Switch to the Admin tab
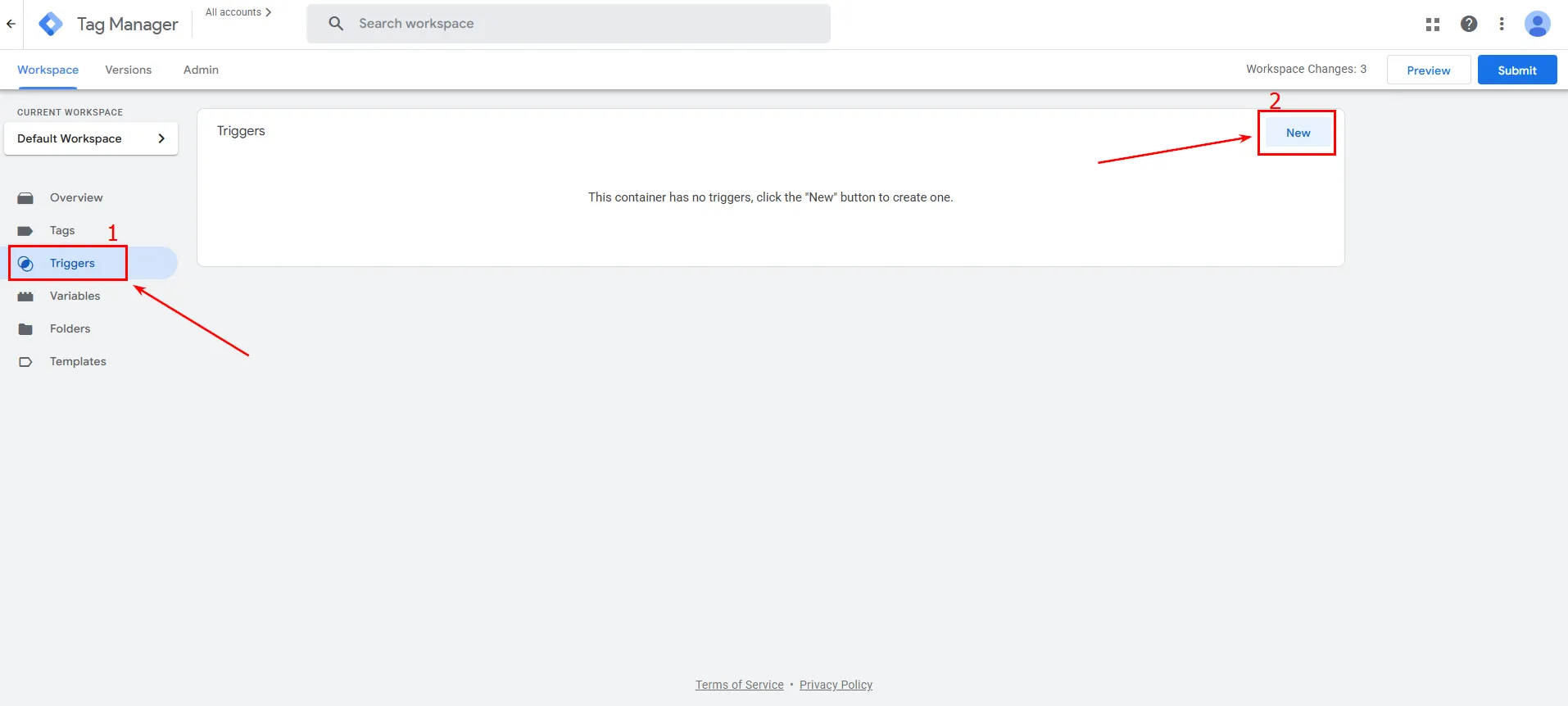This screenshot has width=1568, height=706. coord(201,70)
